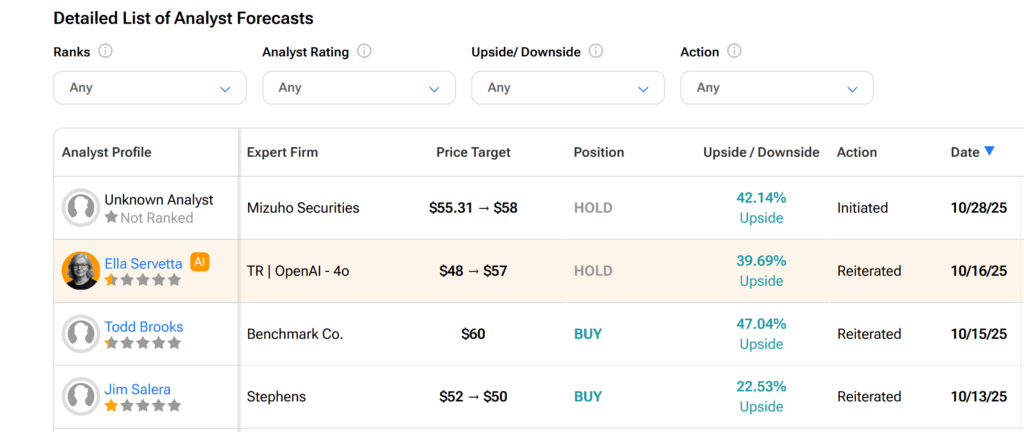The width and height of the screenshot is (1024, 432).
Task: Click Jim Salera's star rating
Action: [143, 406]
